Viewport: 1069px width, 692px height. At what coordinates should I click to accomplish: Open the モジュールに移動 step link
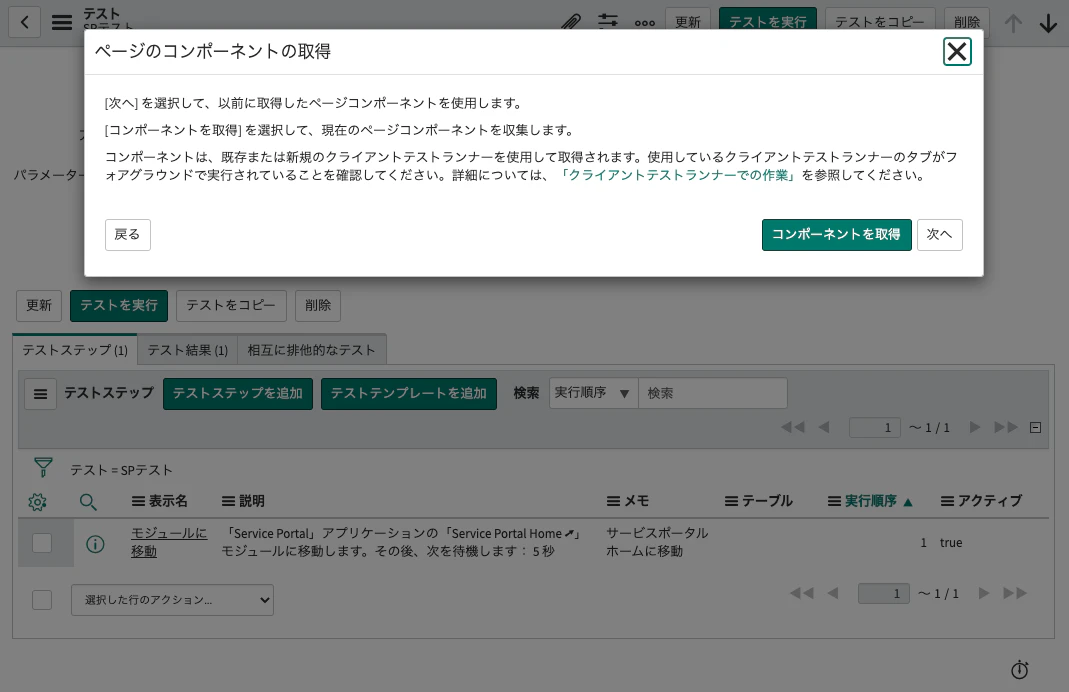[x=168, y=542]
